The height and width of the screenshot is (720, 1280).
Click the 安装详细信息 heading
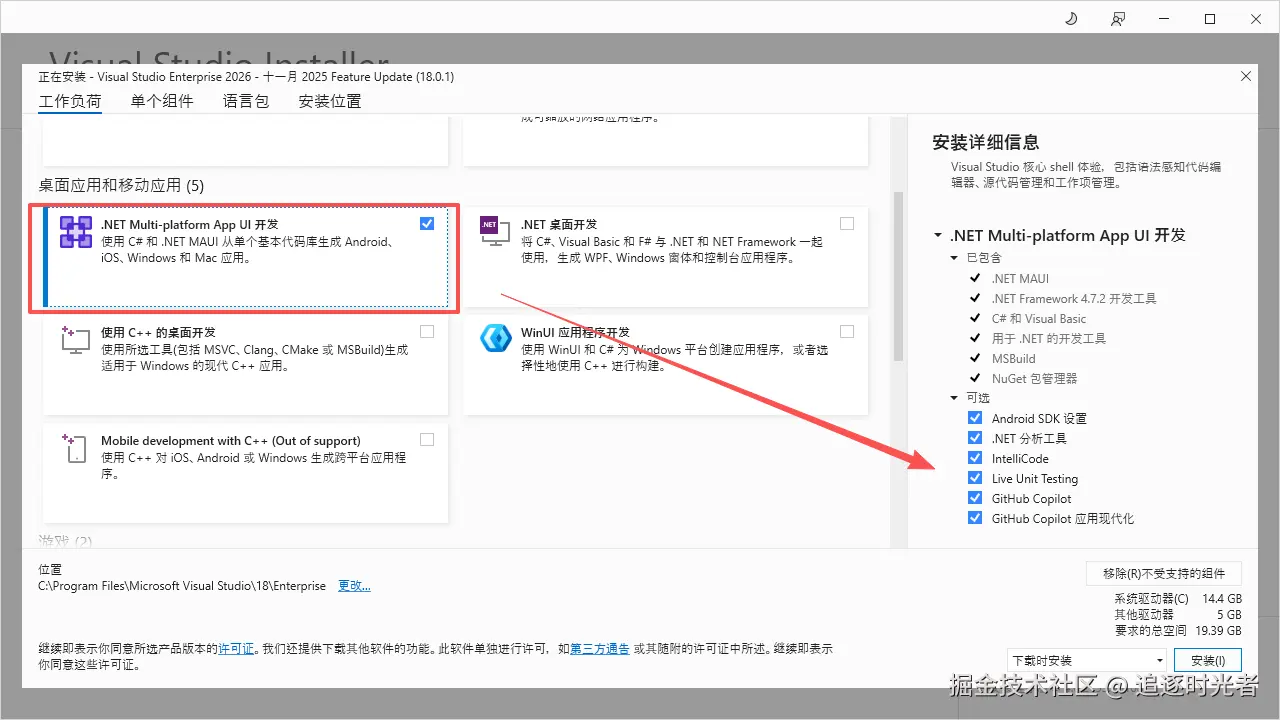[x=985, y=142]
